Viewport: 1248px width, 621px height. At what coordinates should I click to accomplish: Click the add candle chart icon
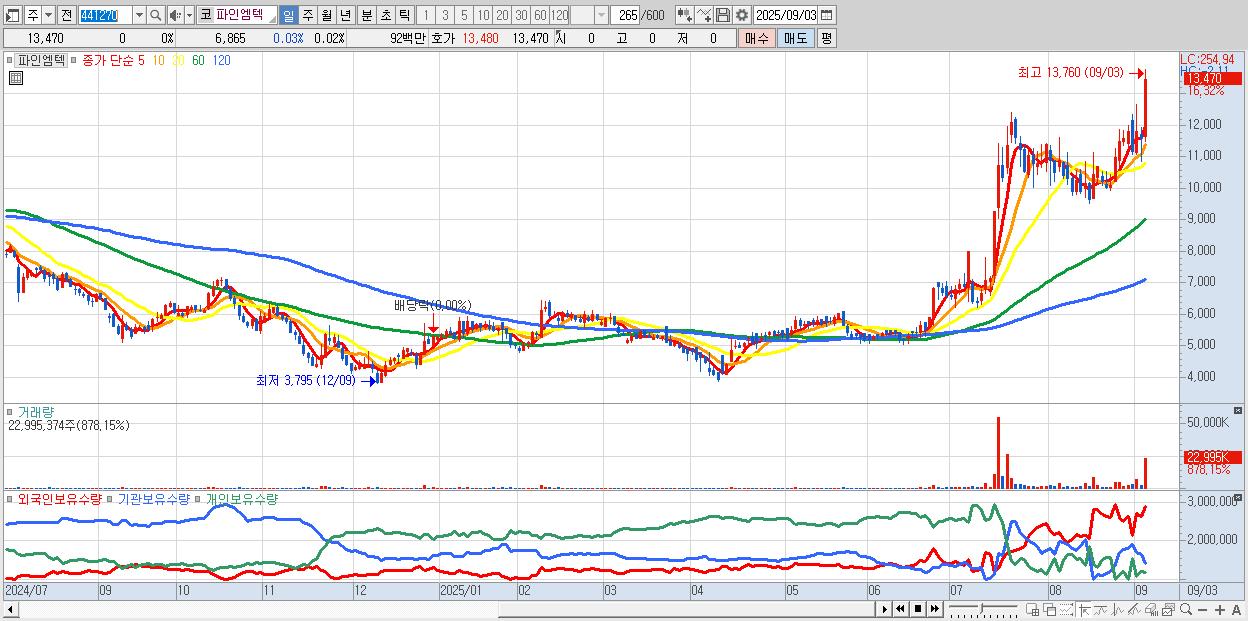pos(685,16)
